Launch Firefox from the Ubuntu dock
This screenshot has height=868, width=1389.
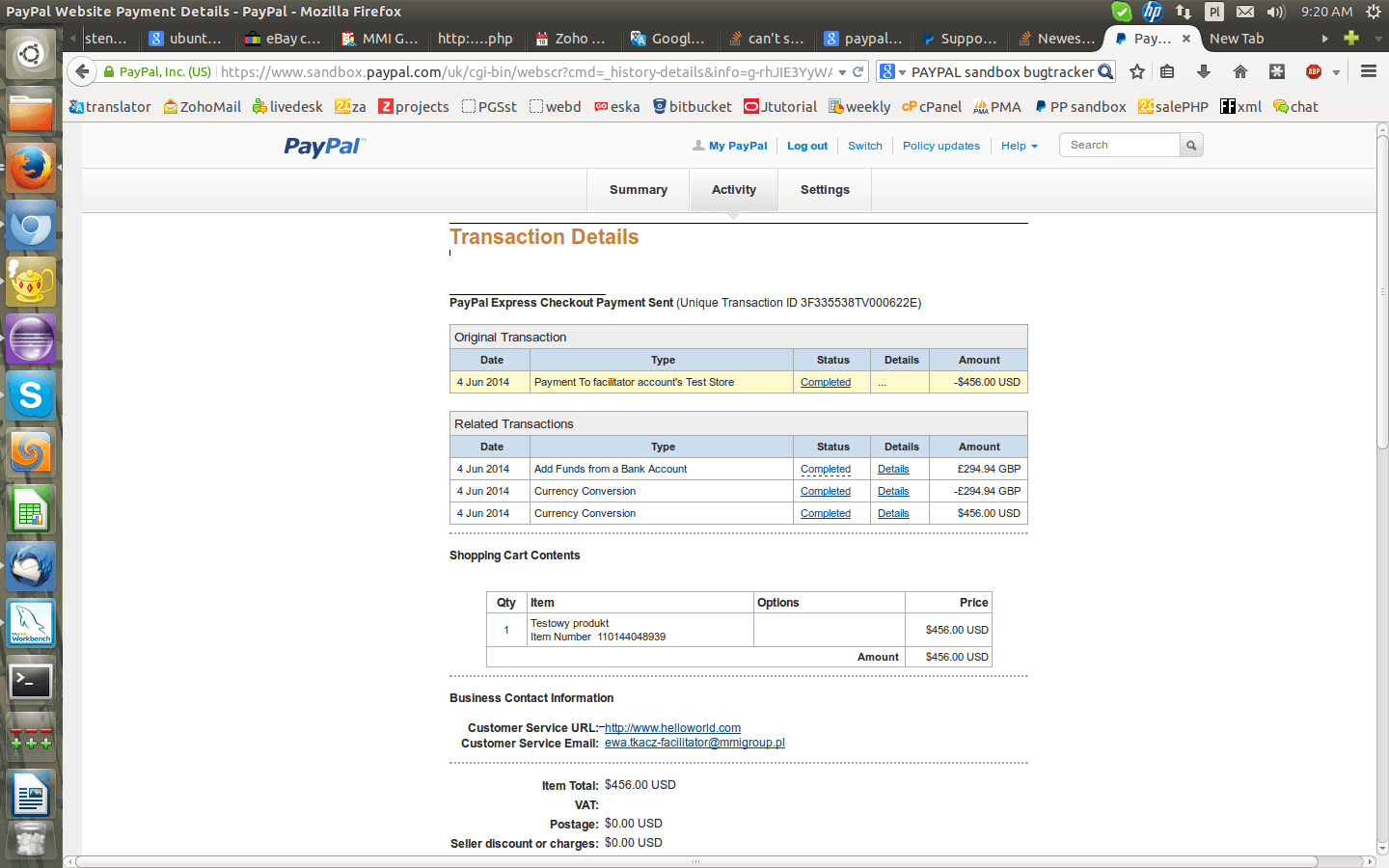31,168
